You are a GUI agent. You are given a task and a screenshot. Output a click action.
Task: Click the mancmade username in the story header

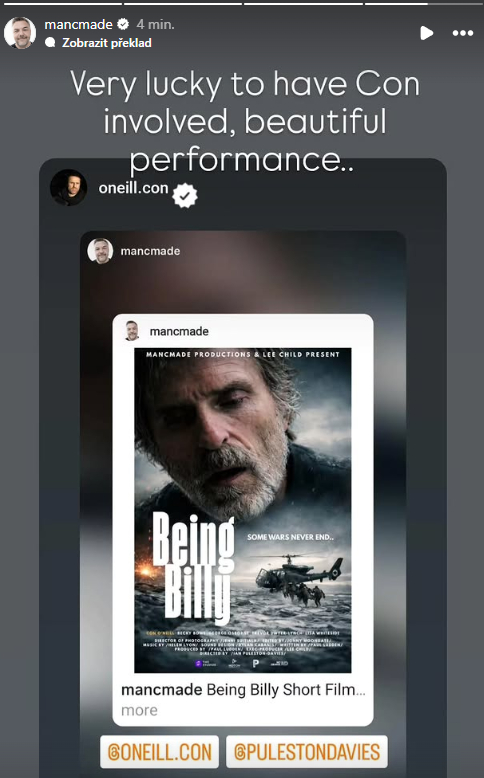coord(78,24)
